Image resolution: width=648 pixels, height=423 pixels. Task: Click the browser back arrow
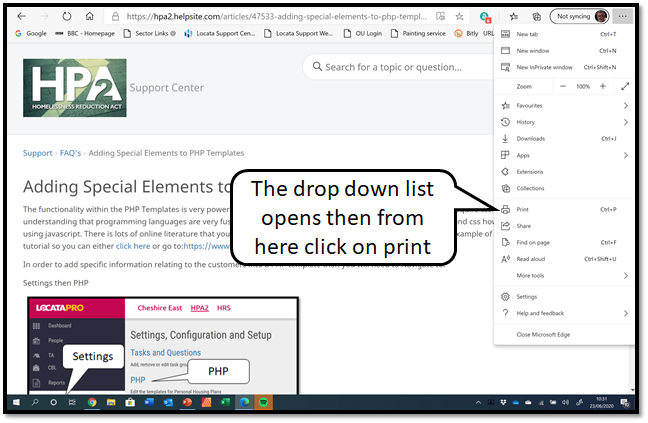click(21, 16)
